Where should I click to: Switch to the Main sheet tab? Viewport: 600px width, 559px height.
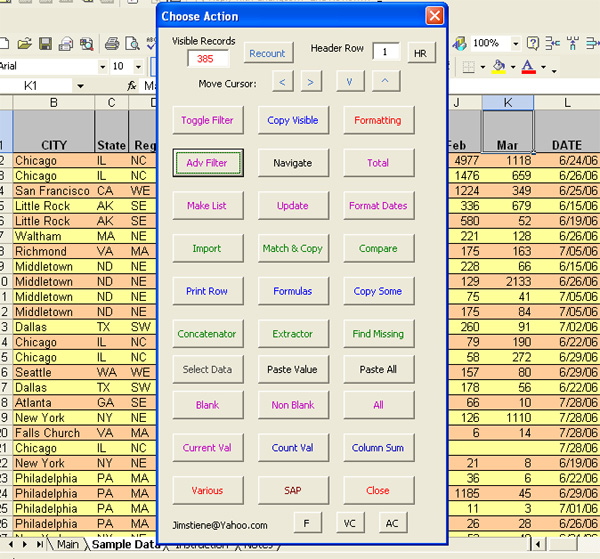[x=67, y=545]
